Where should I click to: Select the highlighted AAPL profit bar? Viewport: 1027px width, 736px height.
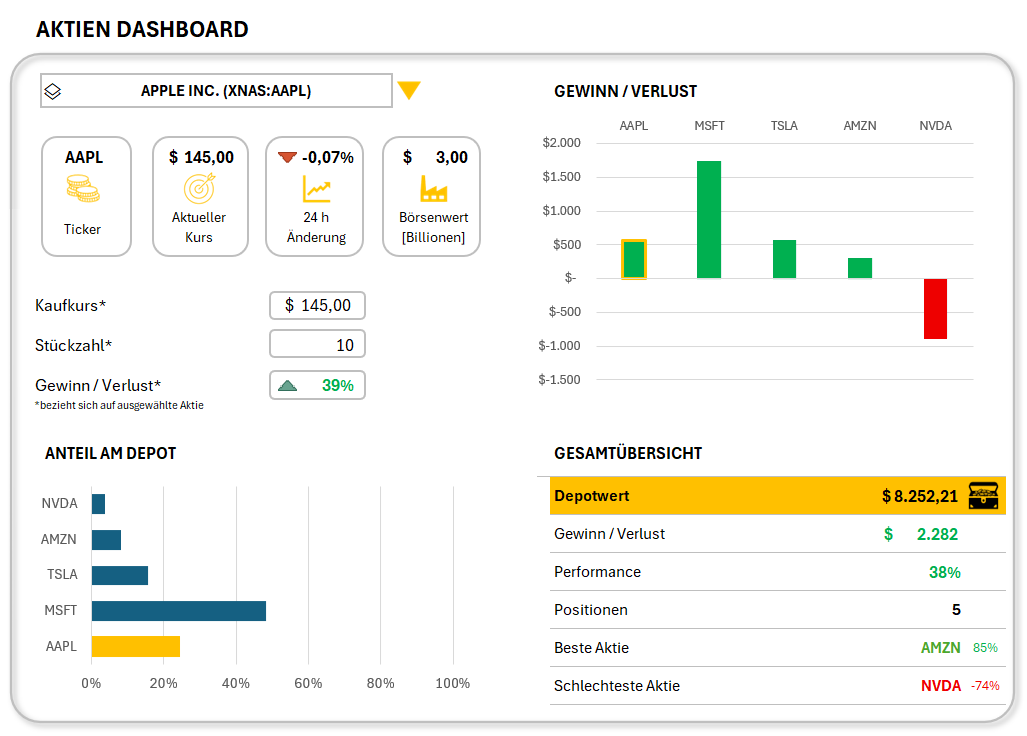[x=633, y=259]
